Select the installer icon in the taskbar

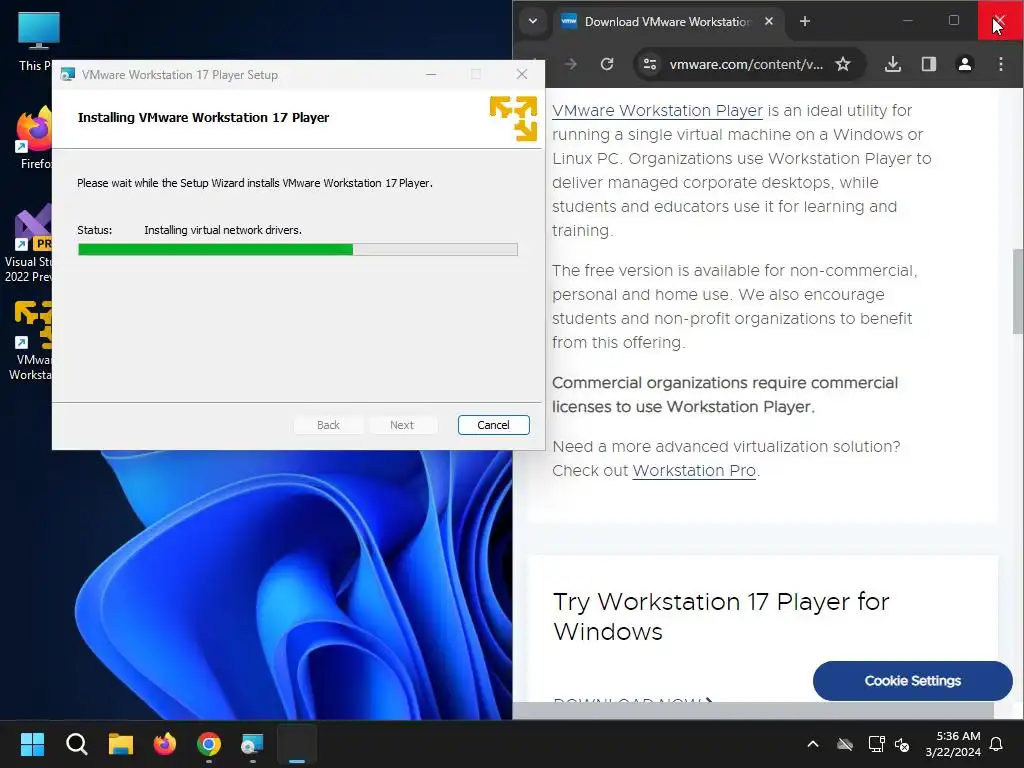pyautogui.click(x=252, y=744)
